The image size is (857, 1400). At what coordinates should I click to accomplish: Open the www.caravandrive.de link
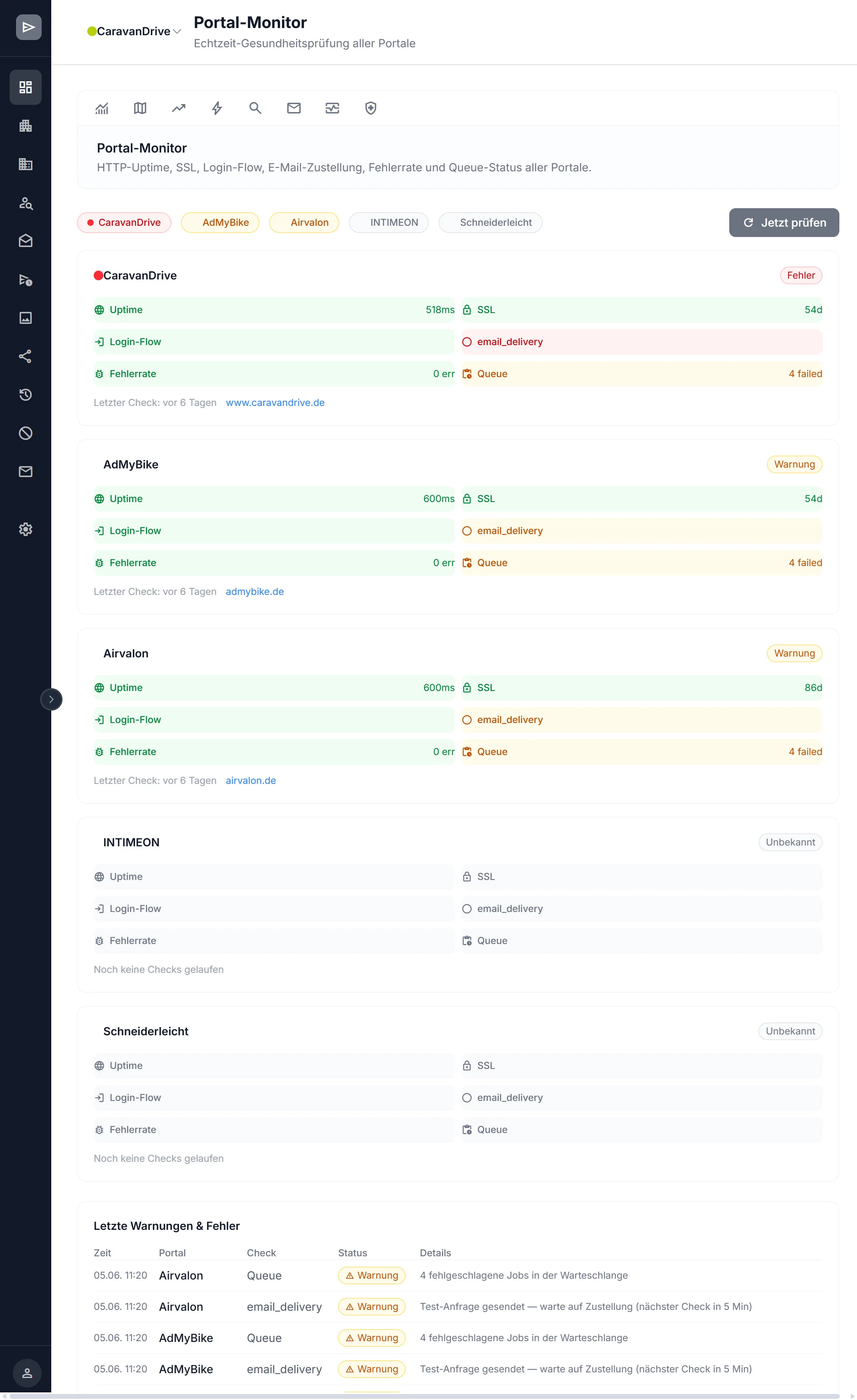tap(275, 402)
